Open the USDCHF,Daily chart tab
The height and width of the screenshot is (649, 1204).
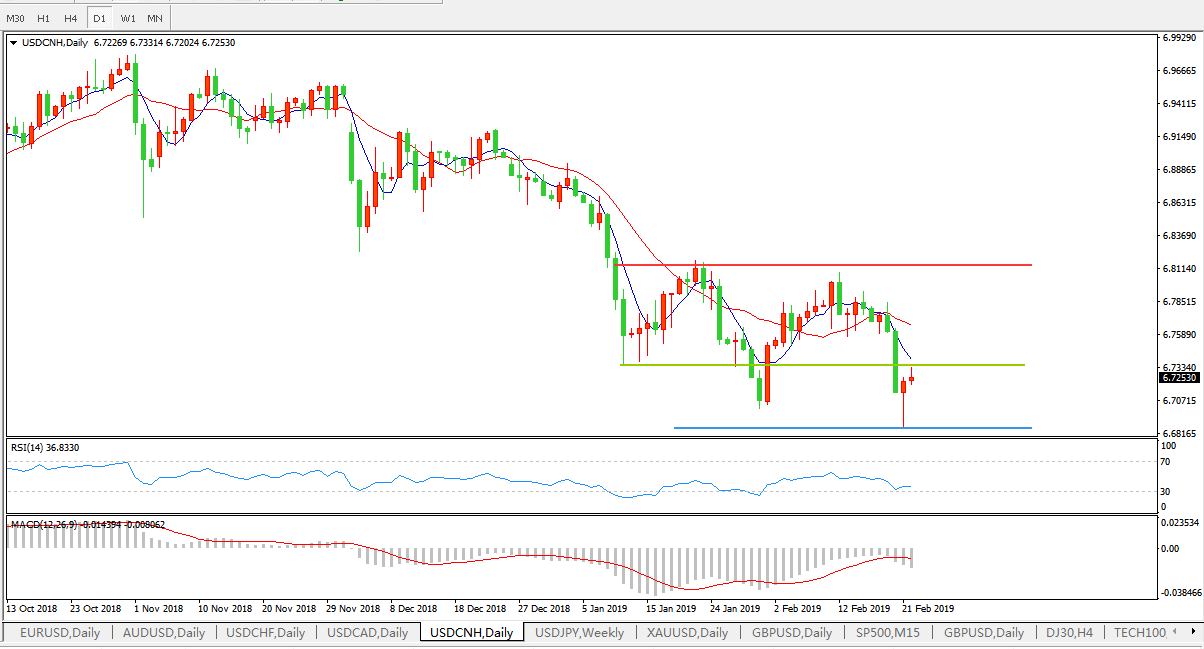265,632
